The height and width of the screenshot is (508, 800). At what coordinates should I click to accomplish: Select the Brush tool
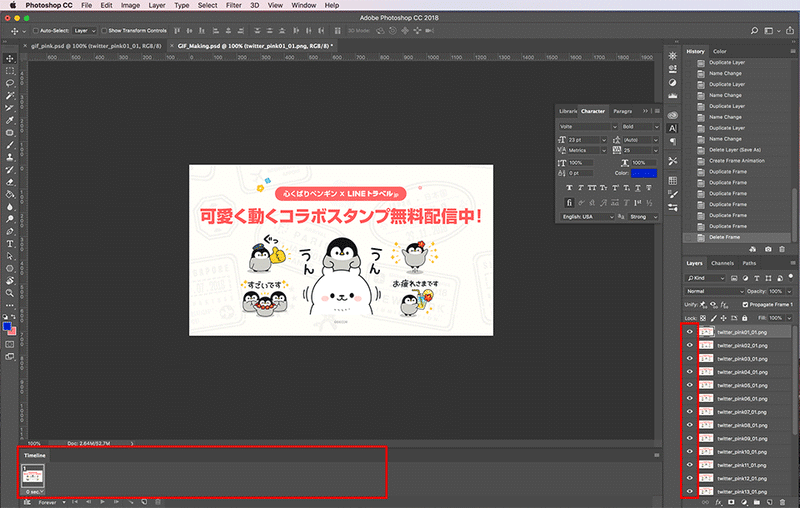pyautogui.click(x=10, y=145)
